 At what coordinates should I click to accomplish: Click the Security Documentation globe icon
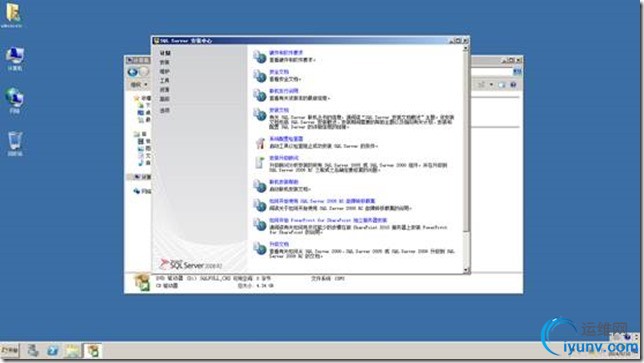click(x=259, y=76)
